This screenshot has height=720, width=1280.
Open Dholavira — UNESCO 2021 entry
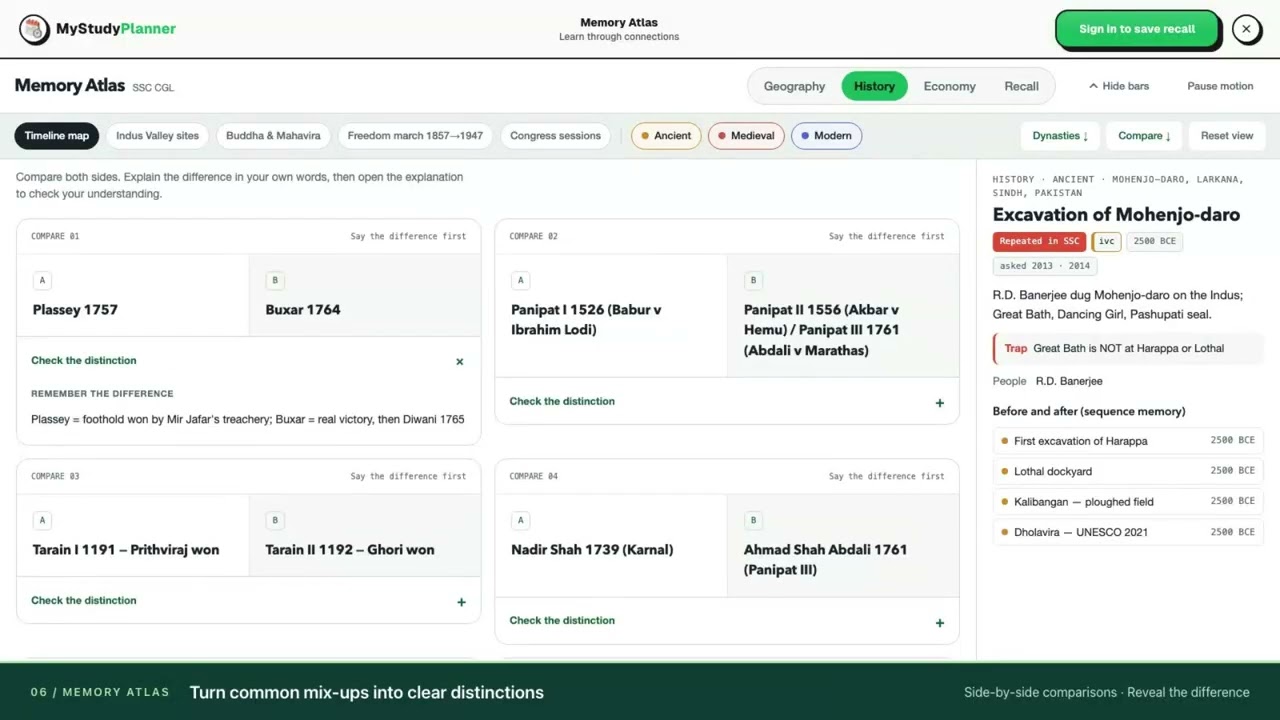[x=1128, y=532]
